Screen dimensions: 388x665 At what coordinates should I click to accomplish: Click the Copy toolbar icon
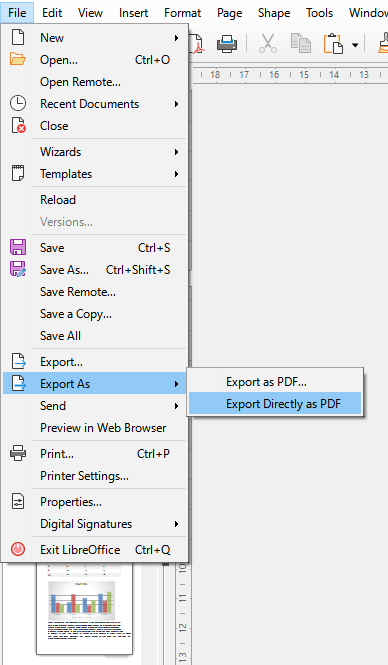pos(301,44)
